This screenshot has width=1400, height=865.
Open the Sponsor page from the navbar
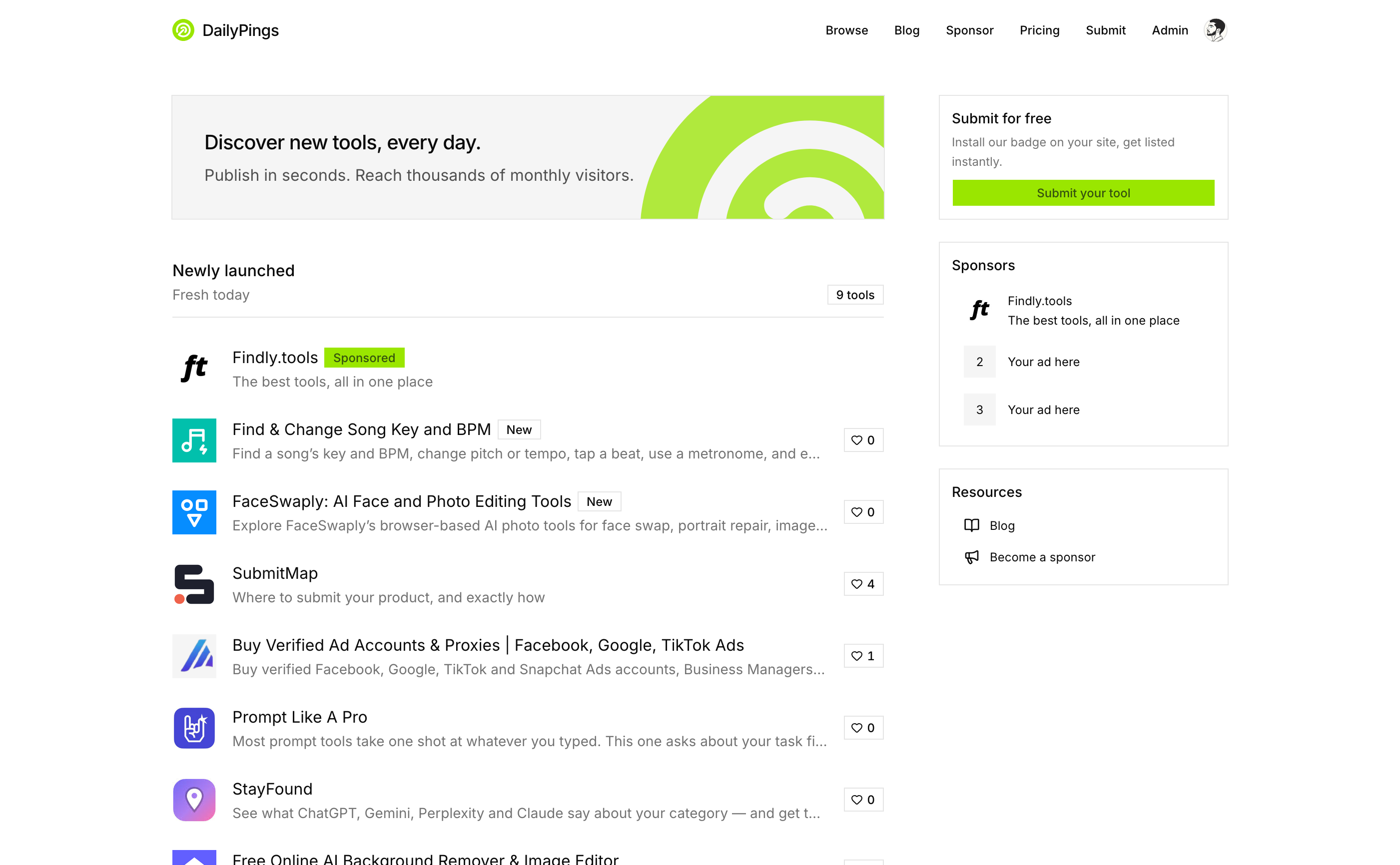[x=970, y=30]
